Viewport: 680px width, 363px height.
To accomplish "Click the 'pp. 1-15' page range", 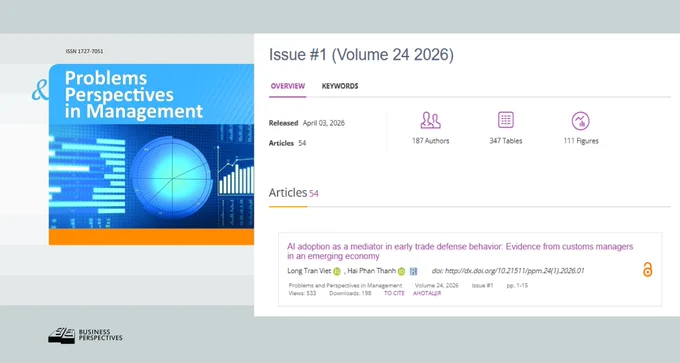I will point(517,286).
